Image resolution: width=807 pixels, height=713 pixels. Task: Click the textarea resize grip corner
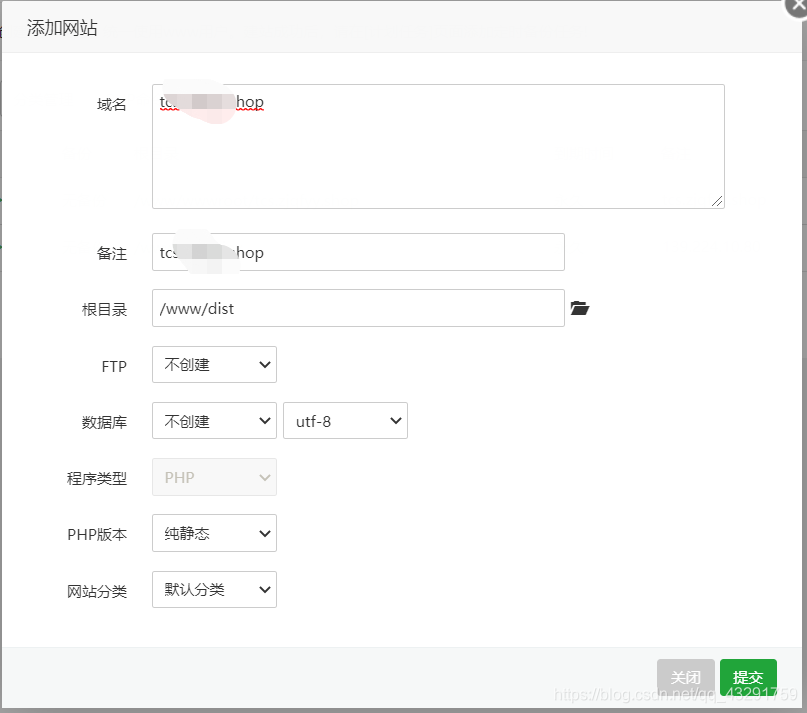(x=719, y=201)
